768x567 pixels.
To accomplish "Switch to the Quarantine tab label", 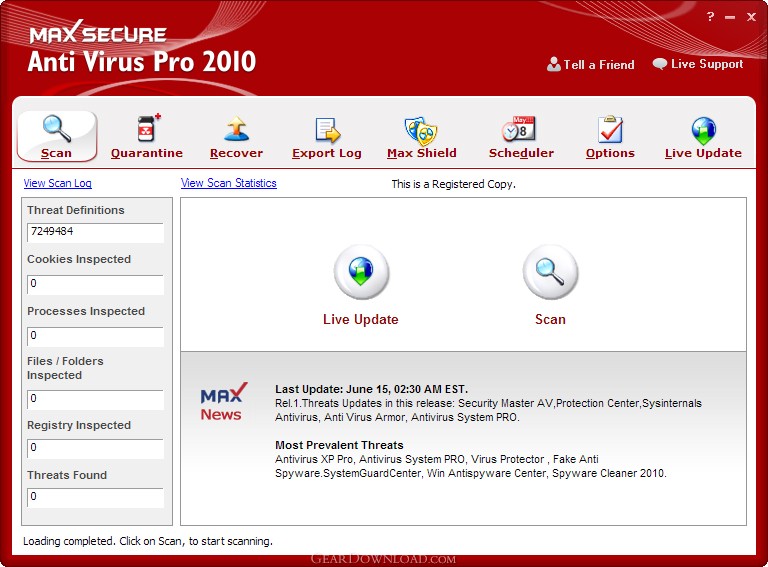I will tap(147, 153).
